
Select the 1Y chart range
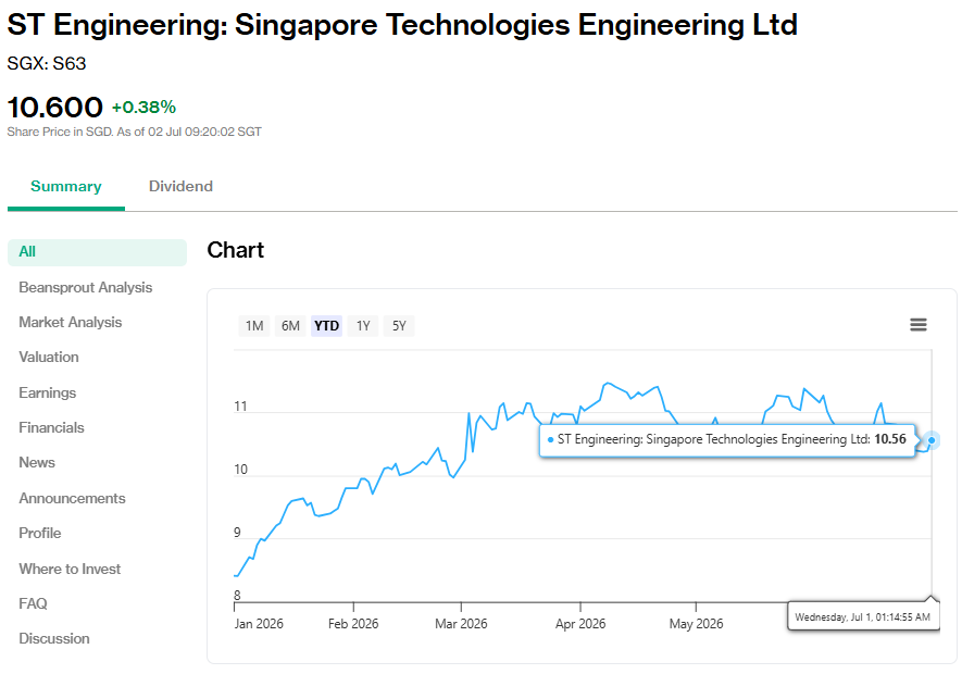click(363, 326)
